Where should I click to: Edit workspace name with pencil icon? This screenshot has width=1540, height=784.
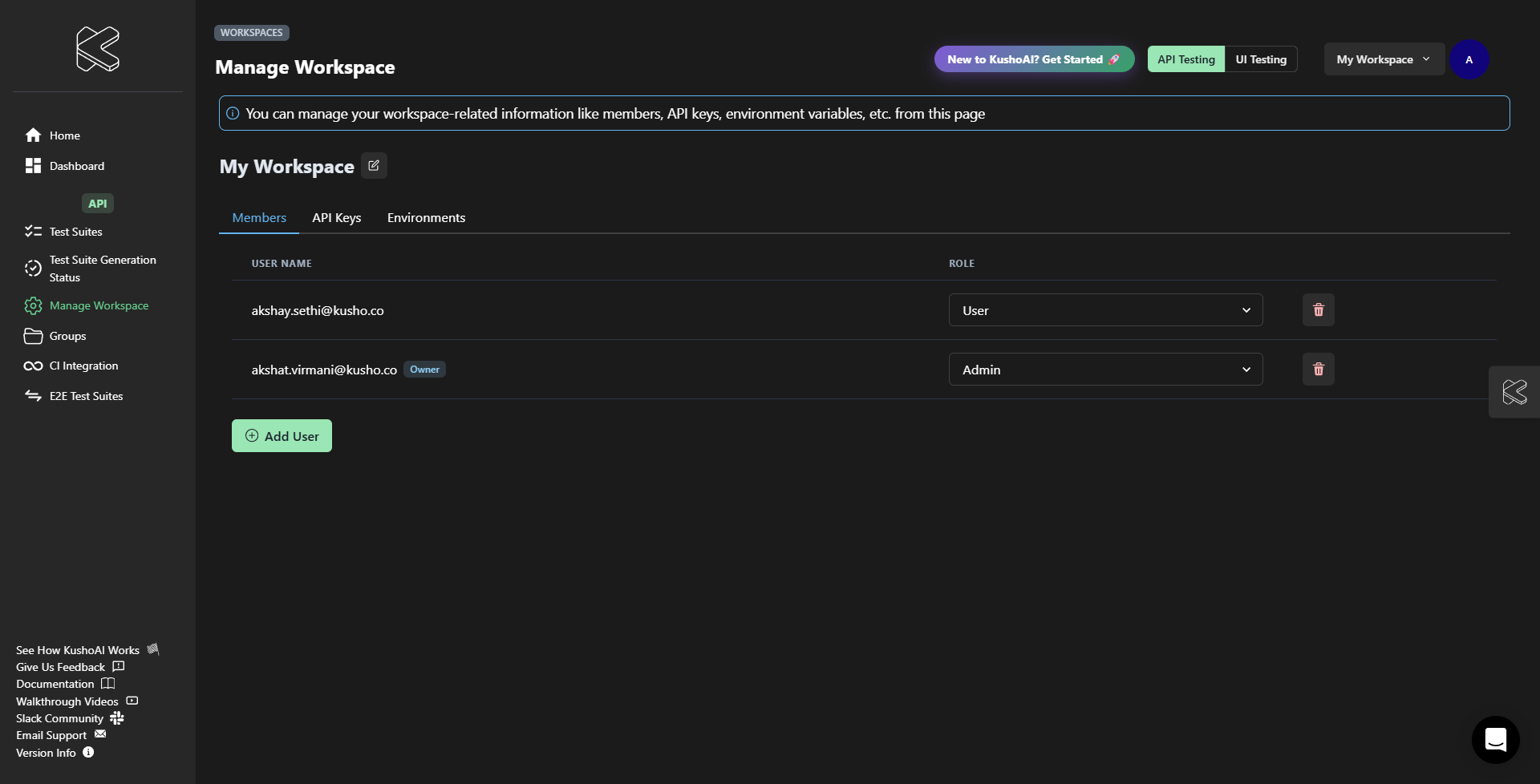(x=374, y=166)
